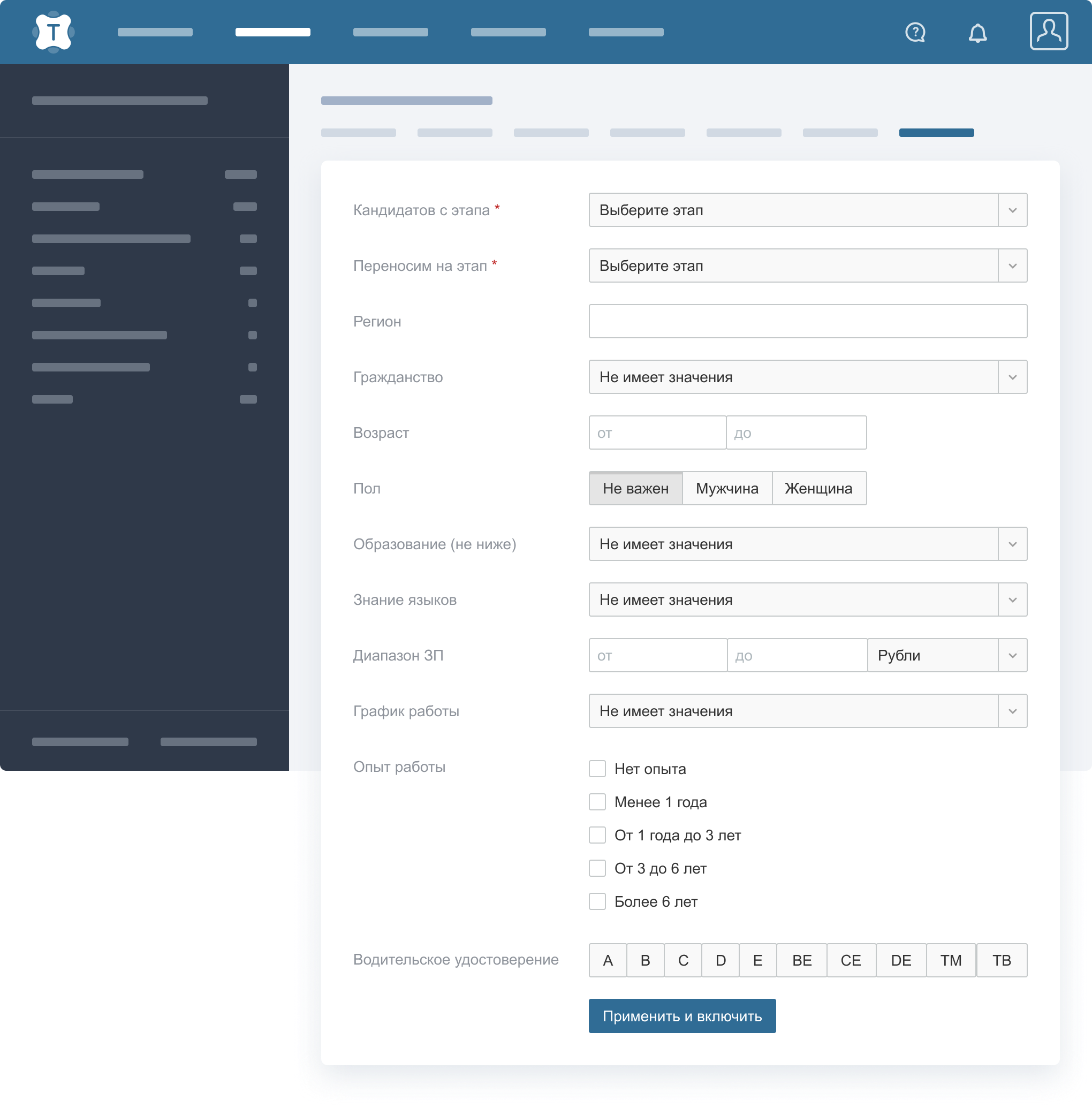
Task: Focus the age 'от' input field
Action: coord(657,432)
